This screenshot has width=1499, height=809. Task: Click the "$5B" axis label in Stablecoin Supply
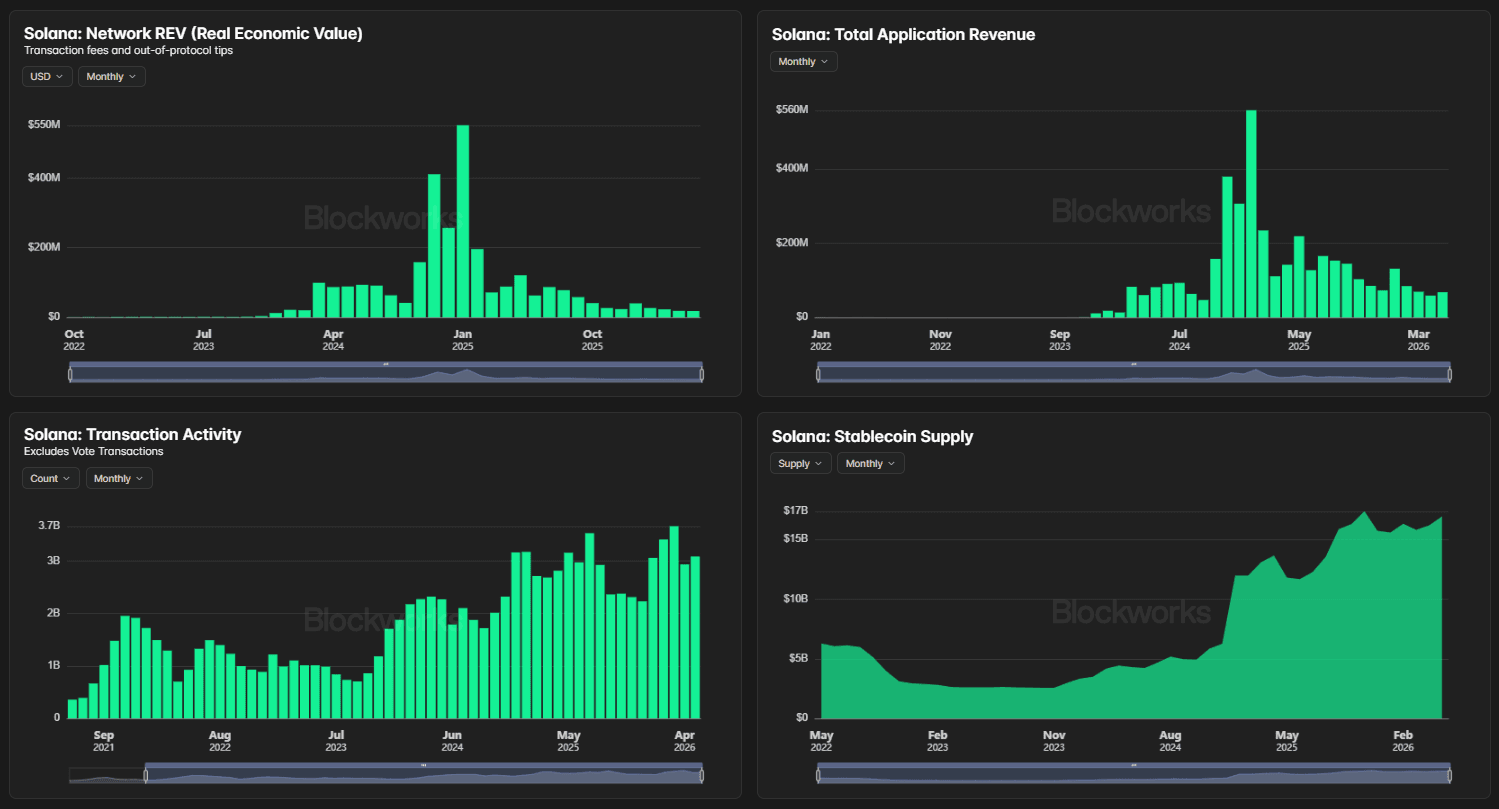coord(799,658)
